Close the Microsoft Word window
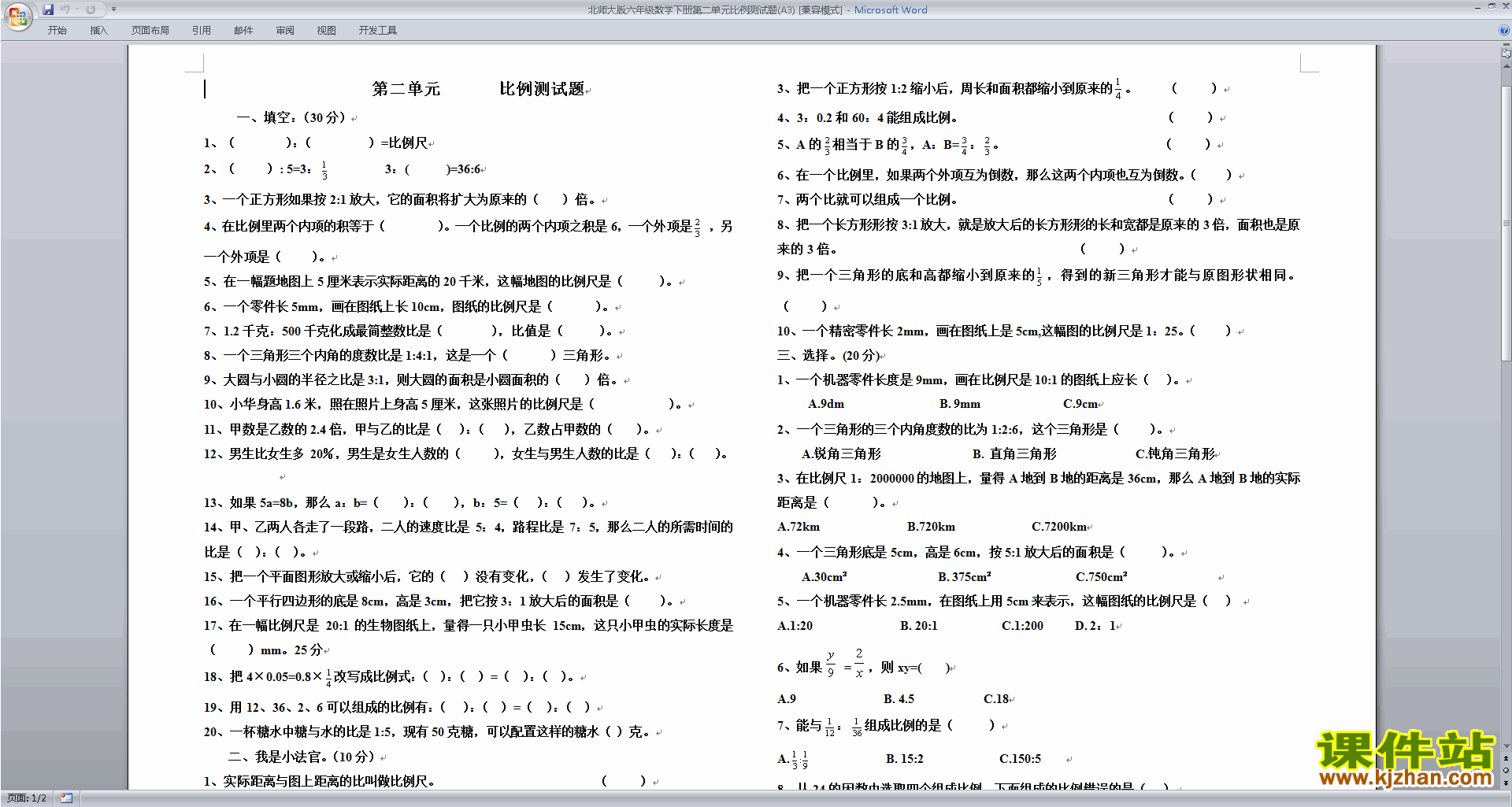Viewport: 1512px width, 807px height. click(1505, 7)
